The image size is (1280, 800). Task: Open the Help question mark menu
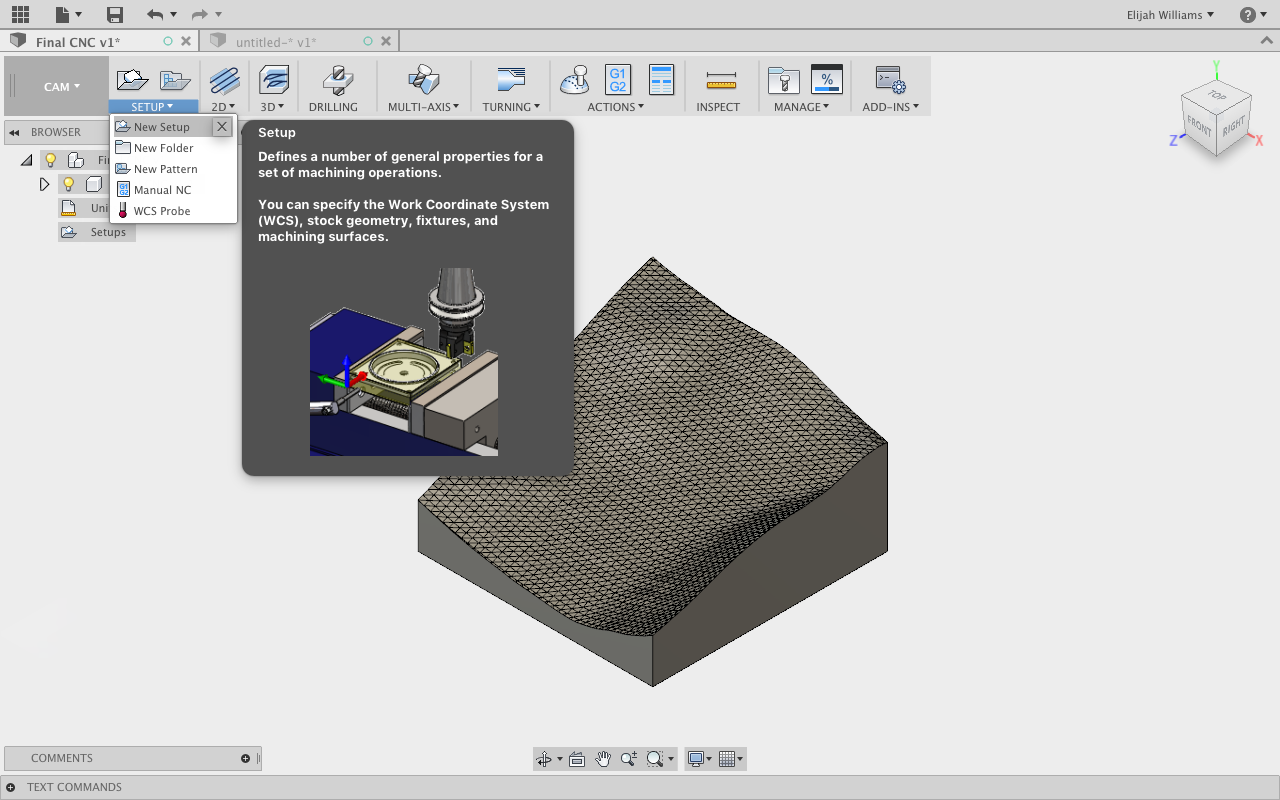1254,14
